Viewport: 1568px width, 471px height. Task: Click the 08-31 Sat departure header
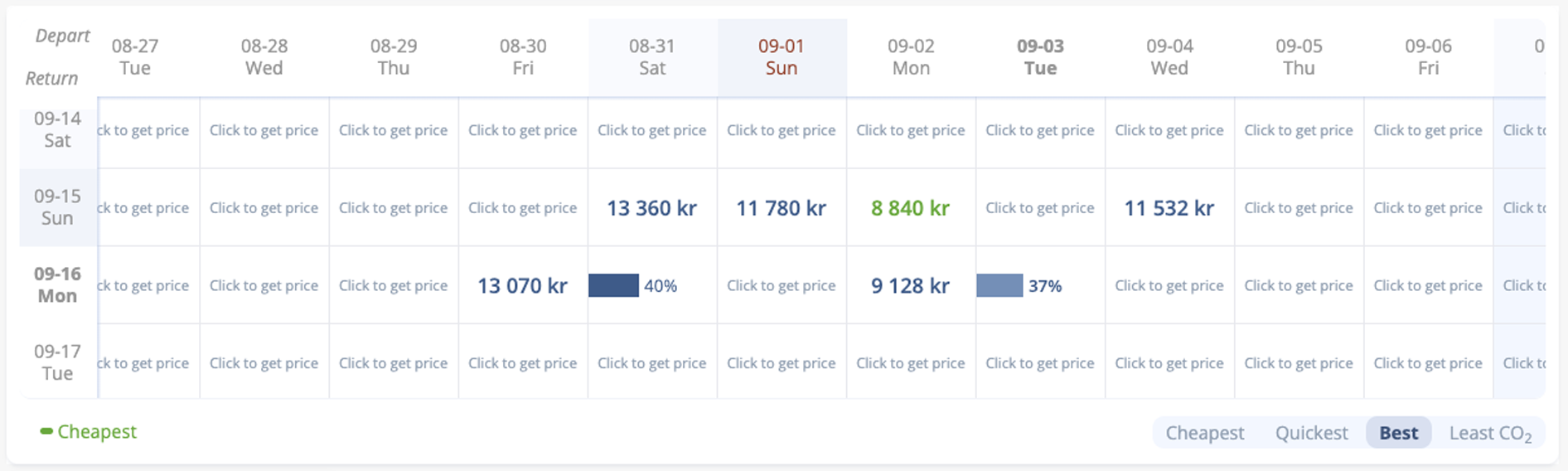[x=652, y=57]
